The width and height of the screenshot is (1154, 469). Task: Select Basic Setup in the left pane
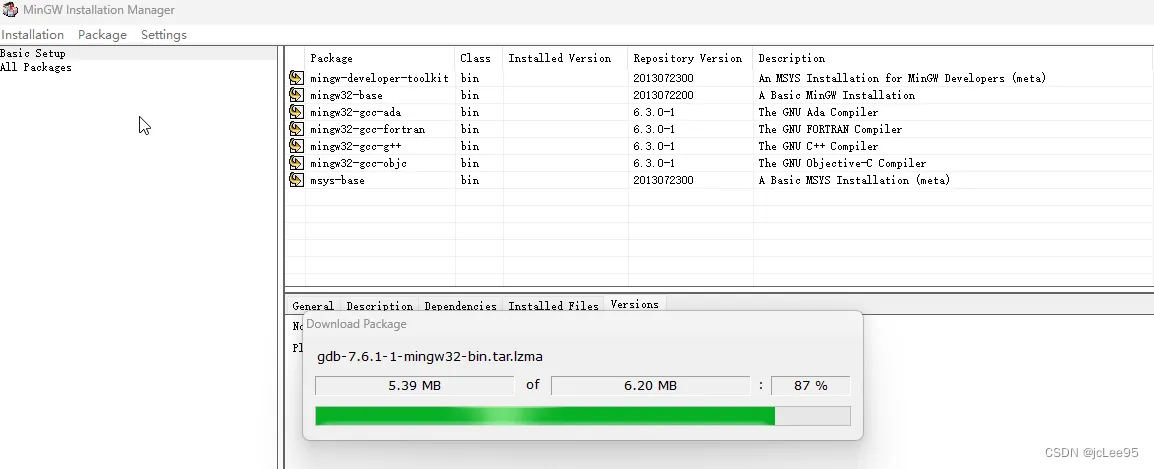coord(33,53)
